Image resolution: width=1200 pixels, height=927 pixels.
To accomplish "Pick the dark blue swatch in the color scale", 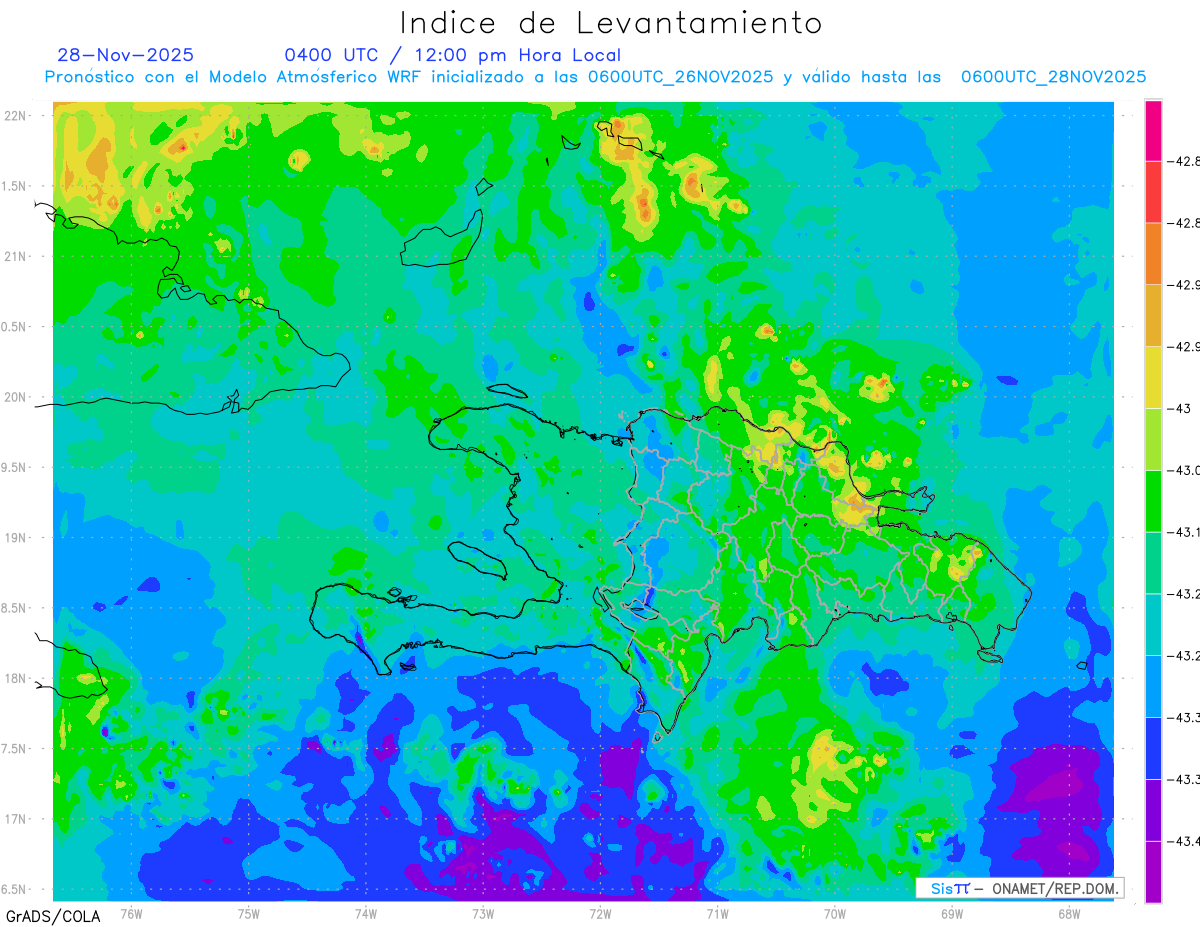I will pos(1153,748).
